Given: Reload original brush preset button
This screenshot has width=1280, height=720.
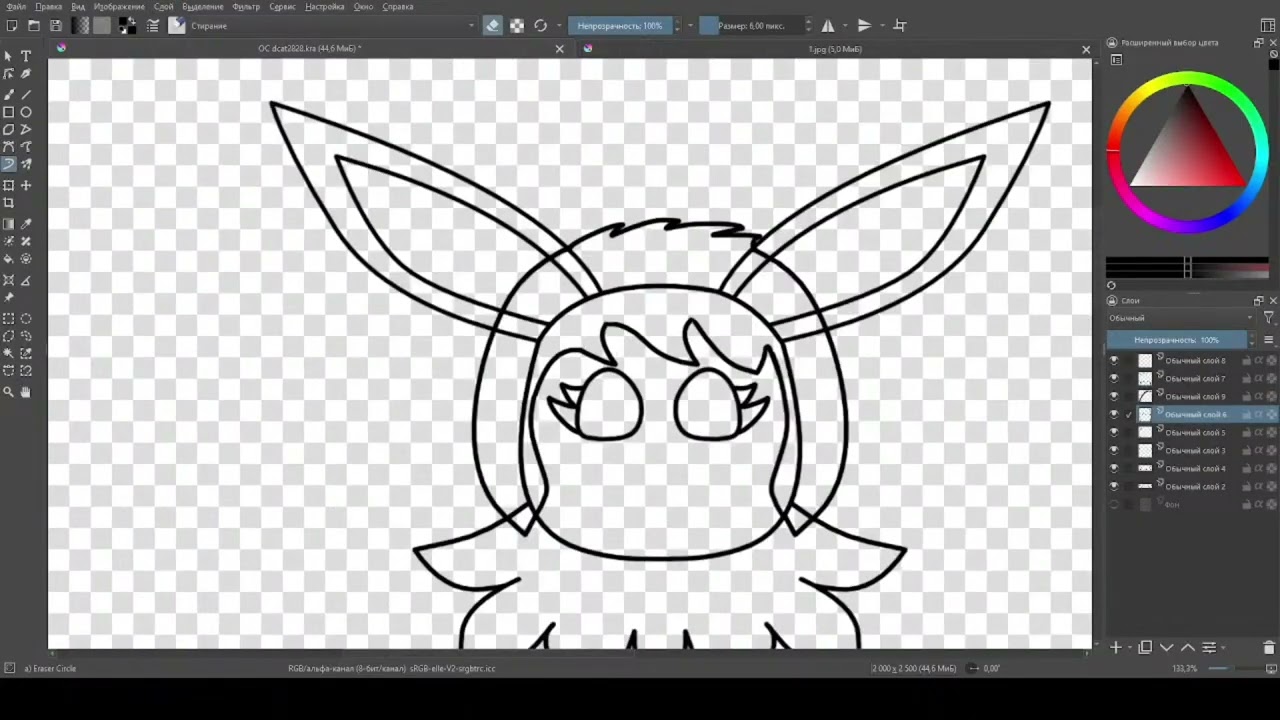Looking at the screenshot, I should pyautogui.click(x=541, y=26).
